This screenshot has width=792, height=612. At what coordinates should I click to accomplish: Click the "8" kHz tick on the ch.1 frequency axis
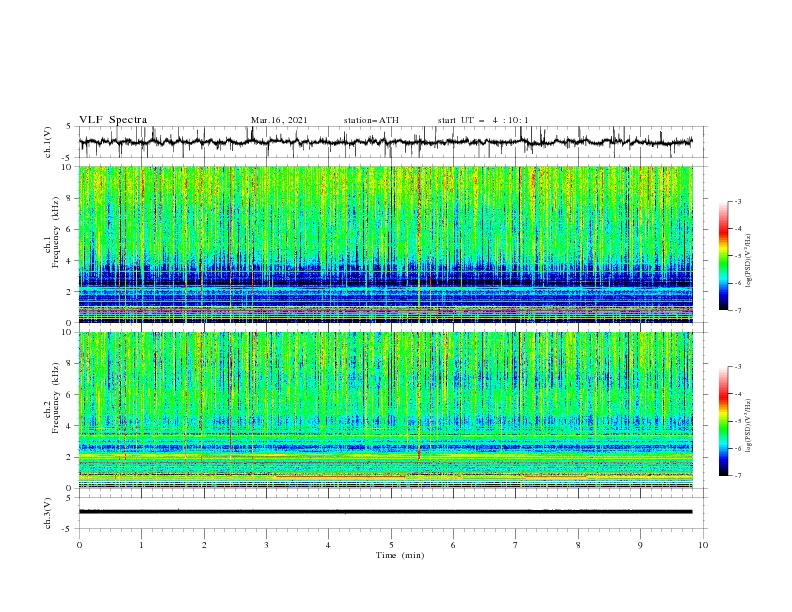70,198
